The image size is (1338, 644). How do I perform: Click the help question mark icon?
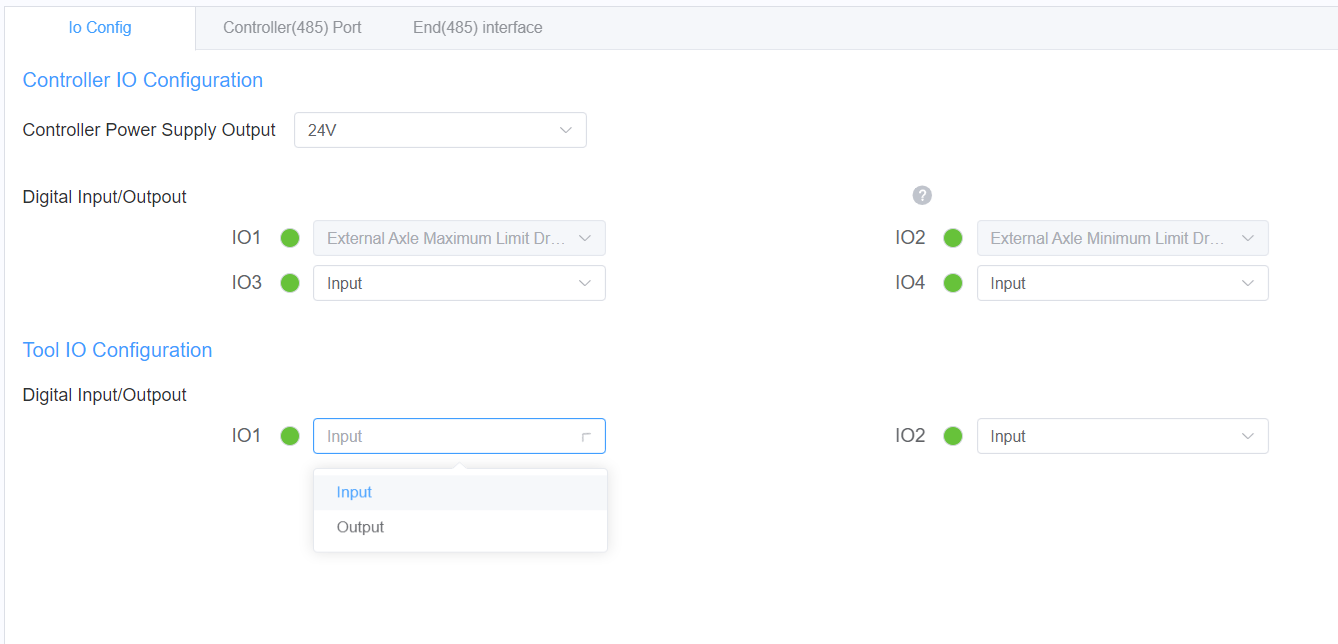point(922,195)
